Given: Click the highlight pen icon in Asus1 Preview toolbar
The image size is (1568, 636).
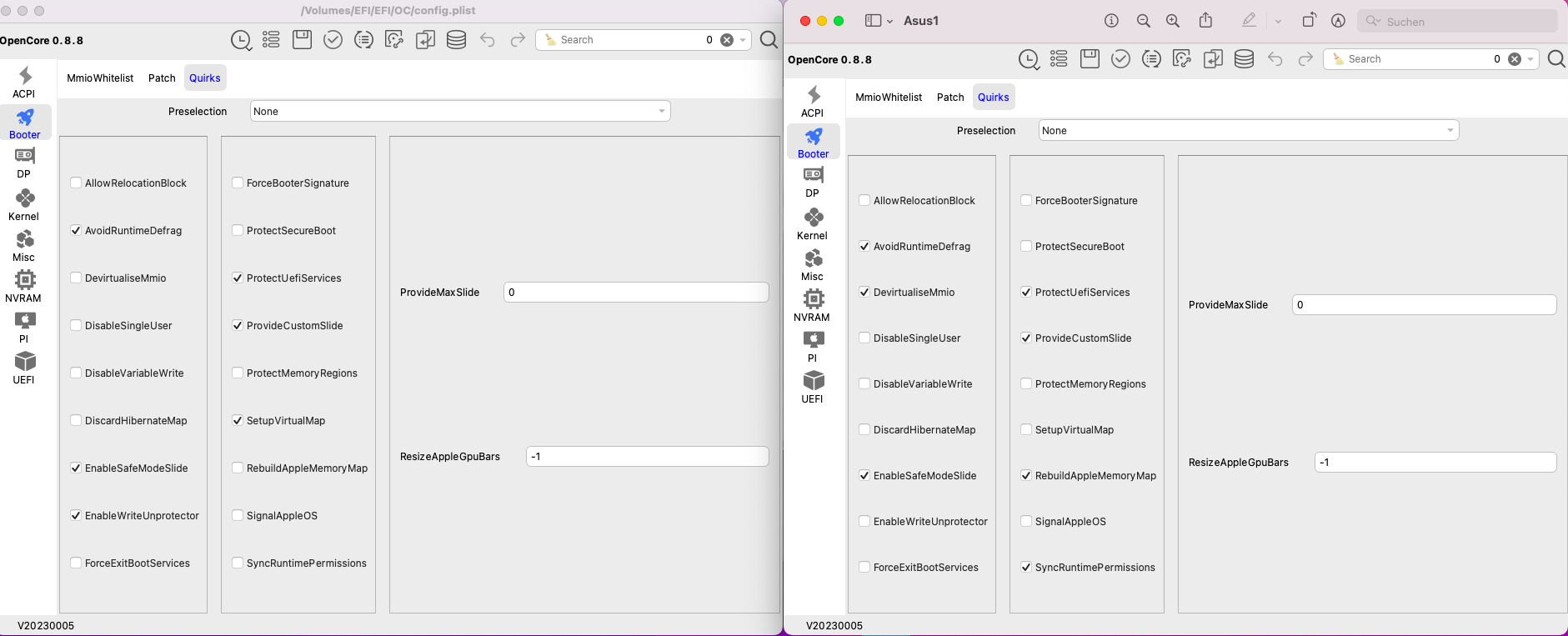Looking at the screenshot, I should click(x=1249, y=21).
